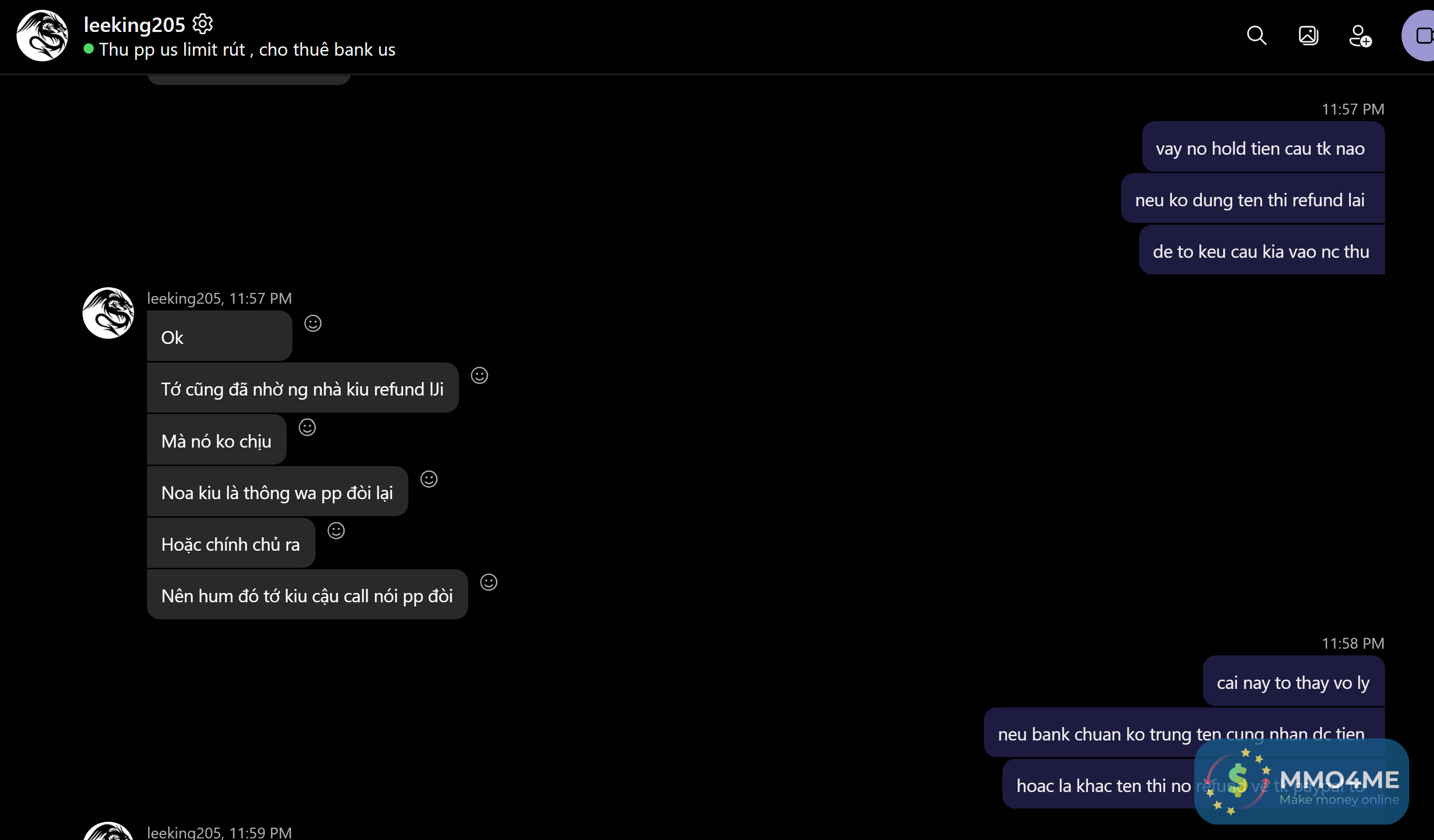Open the chat search magnifier icon
The height and width of the screenshot is (840, 1434).
click(x=1257, y=35)
